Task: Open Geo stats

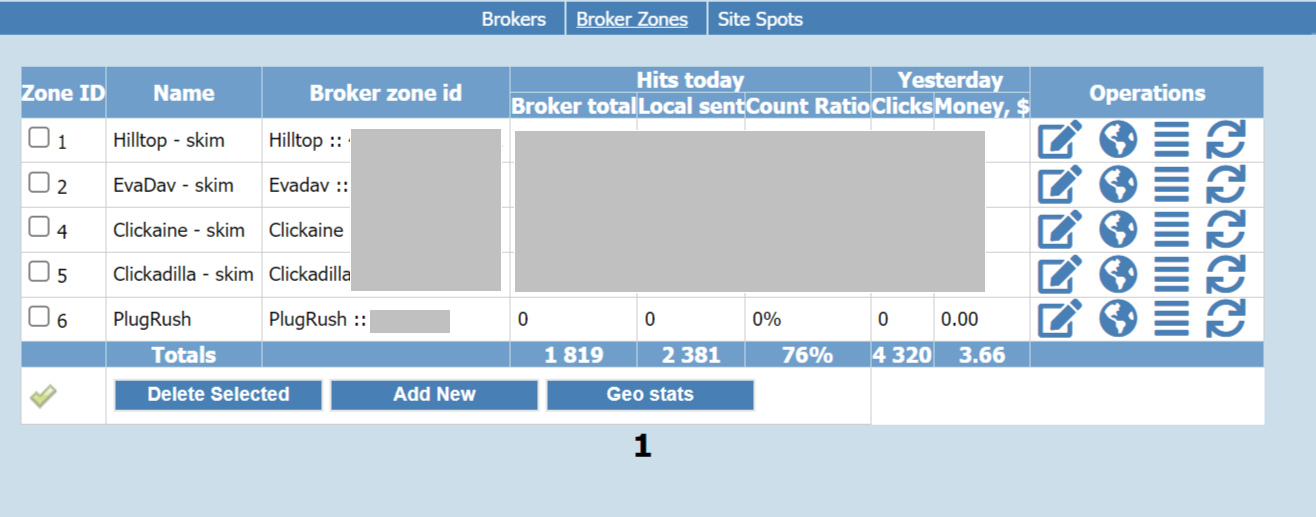Action: point(650,395)
